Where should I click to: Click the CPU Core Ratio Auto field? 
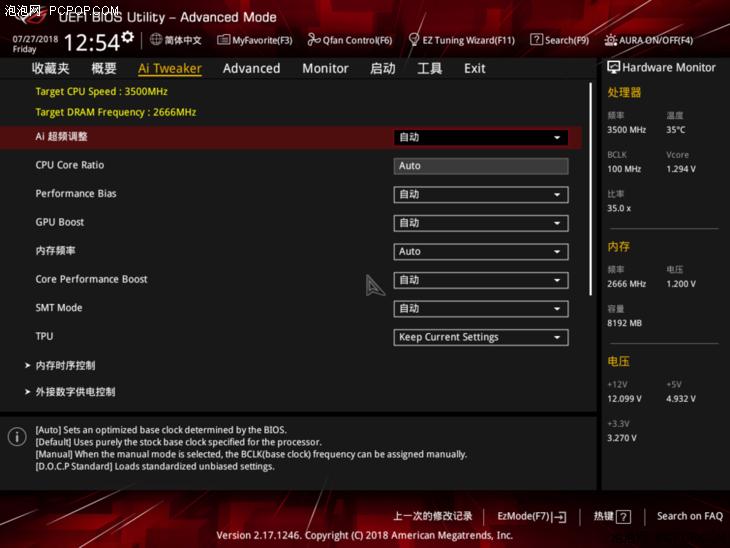pos(480,166)
